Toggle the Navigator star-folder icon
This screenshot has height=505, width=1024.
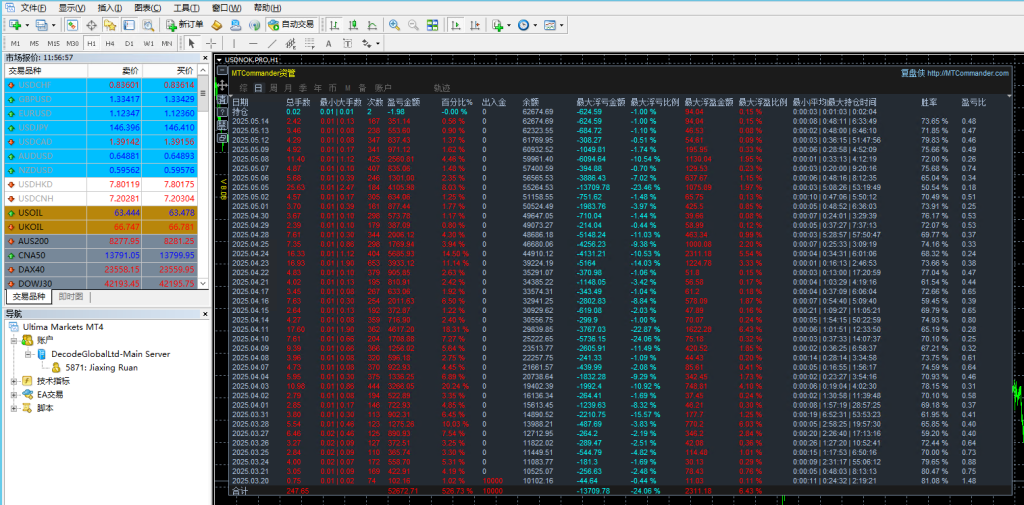(110, 25)
